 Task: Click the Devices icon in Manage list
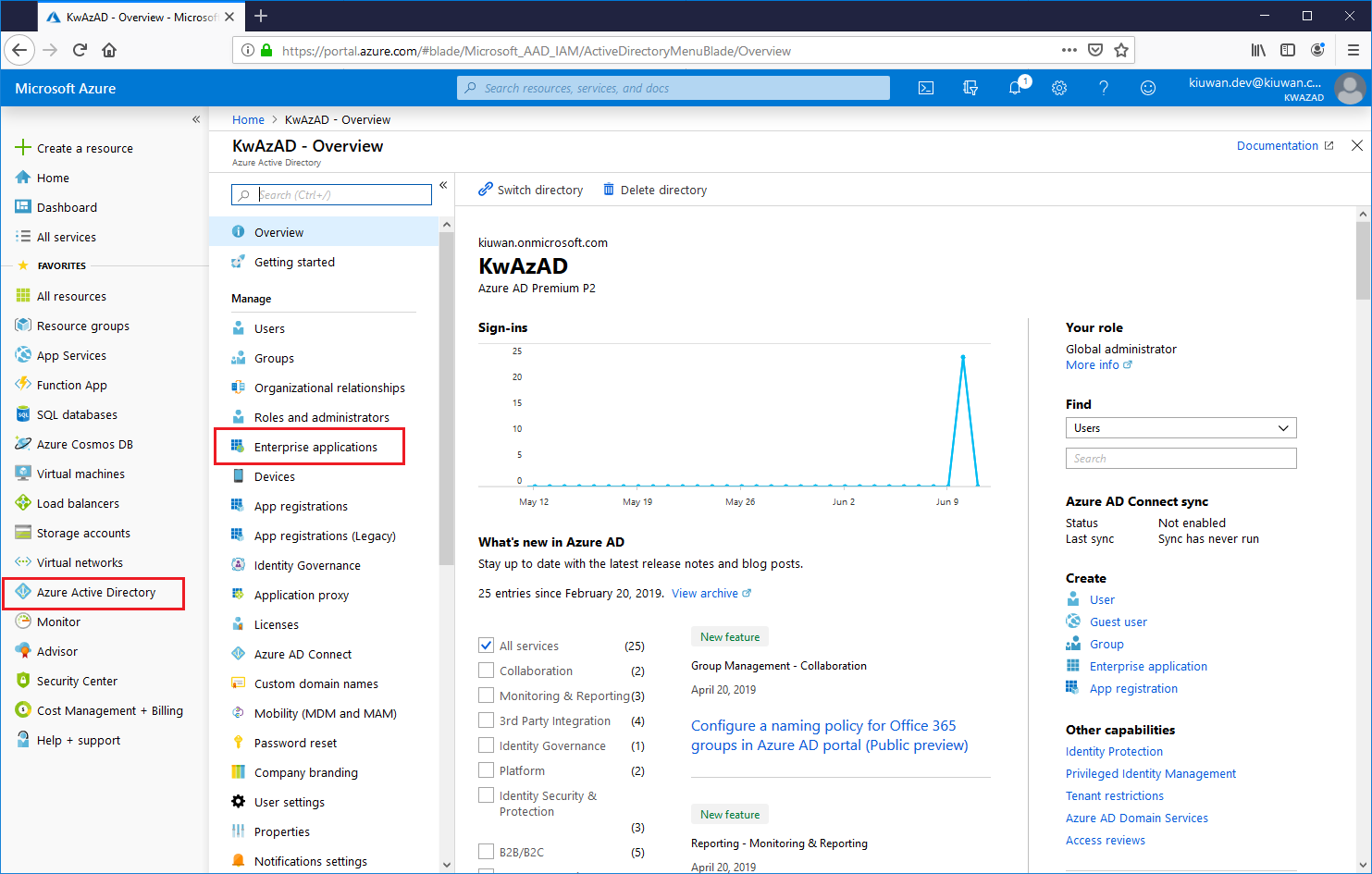[x=238, y=476]
